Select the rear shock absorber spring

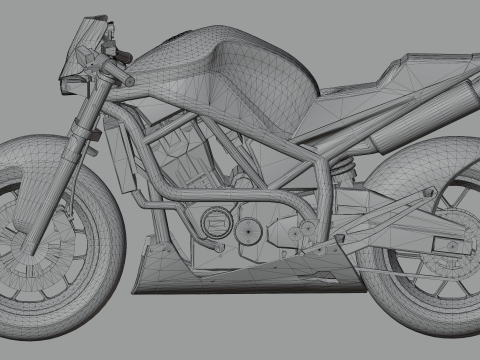click(x=343, y=167)
